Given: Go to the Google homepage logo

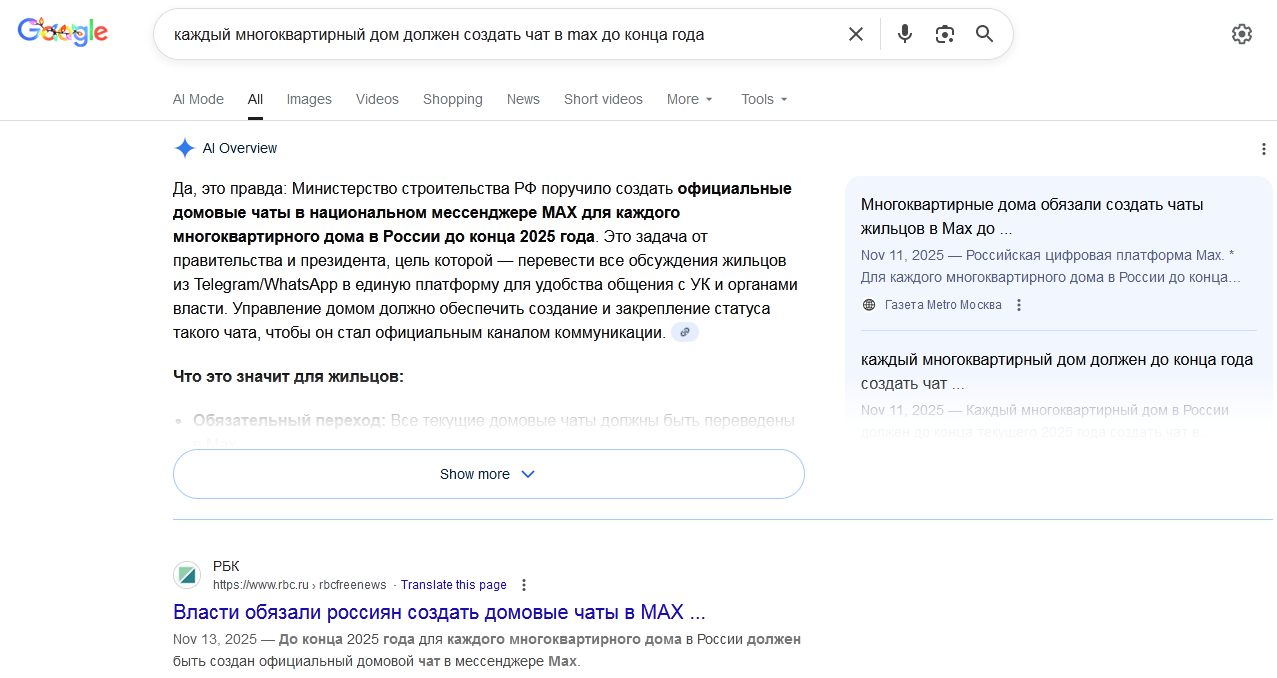Looking at the screenshot, I should (x=63, y=32).
